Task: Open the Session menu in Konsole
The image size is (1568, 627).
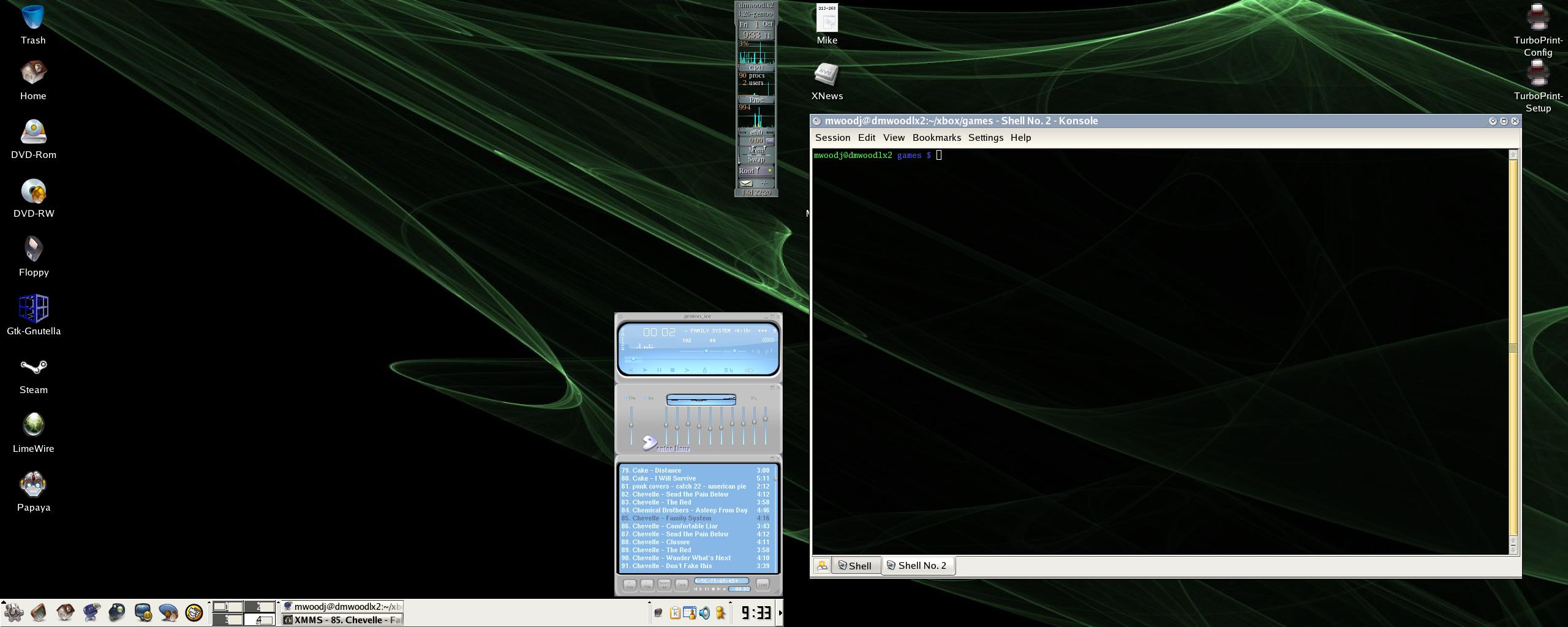Action: 832,138
